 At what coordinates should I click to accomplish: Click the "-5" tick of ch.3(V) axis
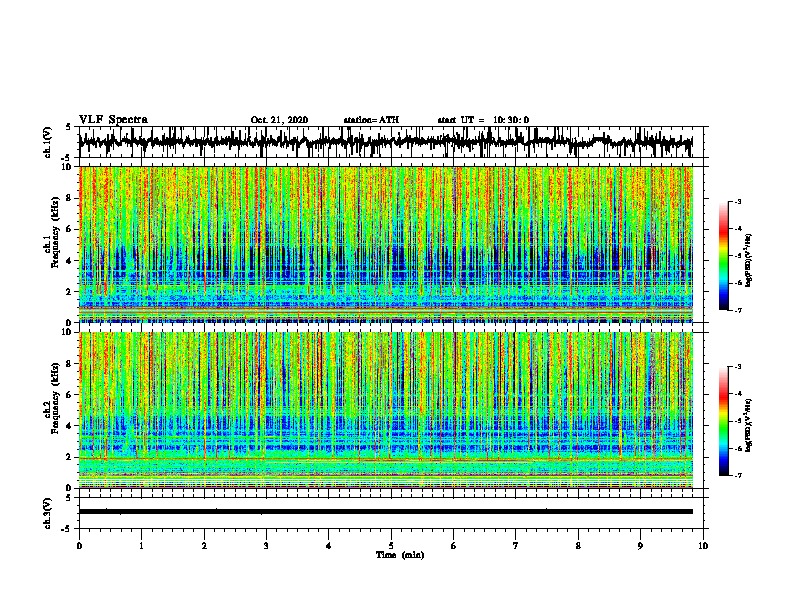[66, 529]
